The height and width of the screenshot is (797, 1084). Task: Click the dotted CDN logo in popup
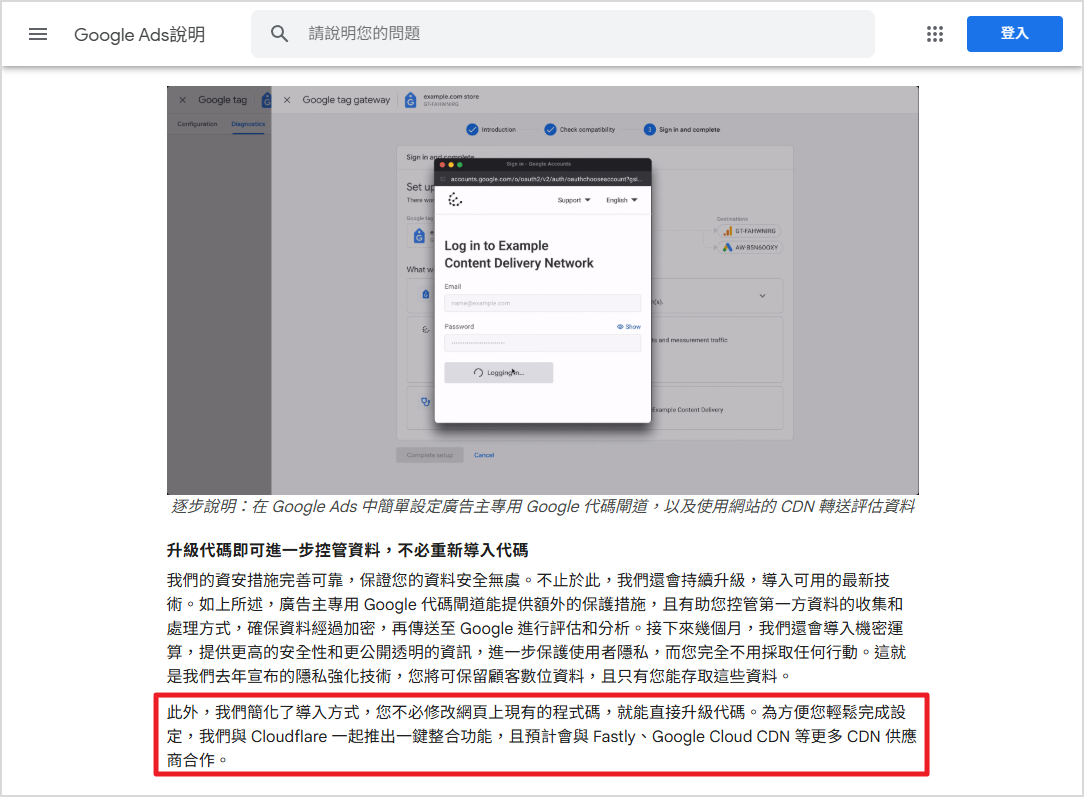(455, 200)
